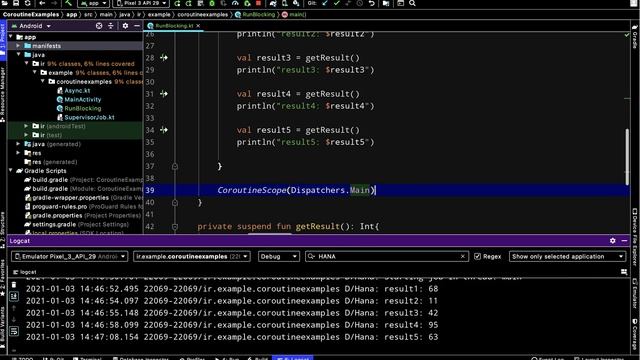The image size is (640, 360).
Task: Click the main() breadcrumb
Action: 294,14
